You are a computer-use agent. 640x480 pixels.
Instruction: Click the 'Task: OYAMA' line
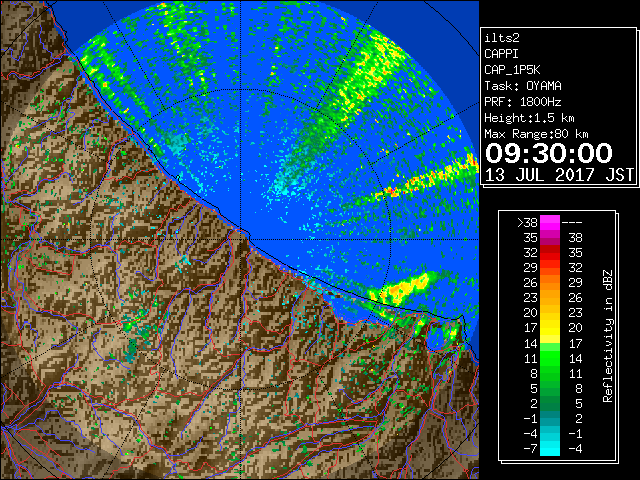523,86
